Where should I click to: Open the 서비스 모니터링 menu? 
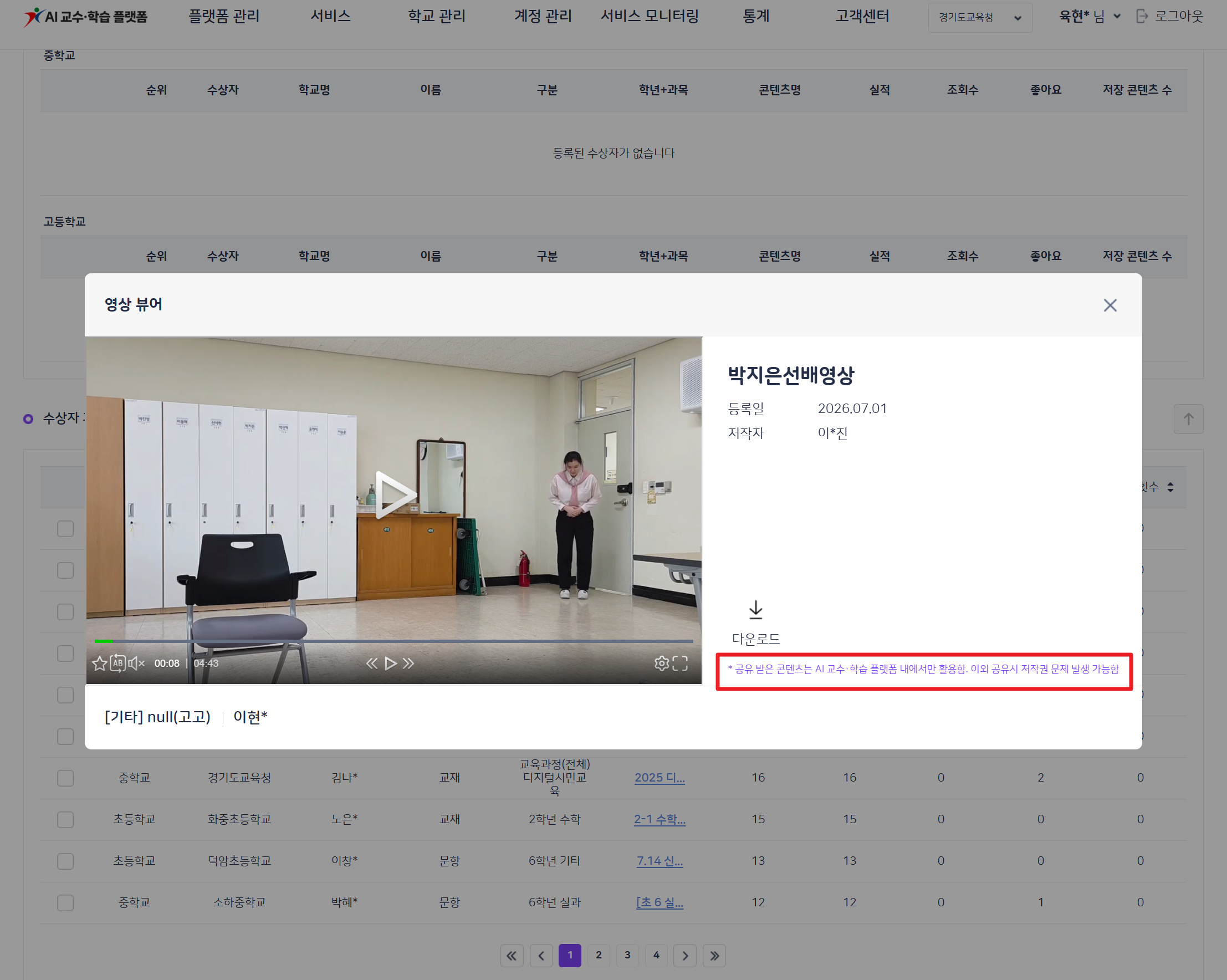coord(650,17)
